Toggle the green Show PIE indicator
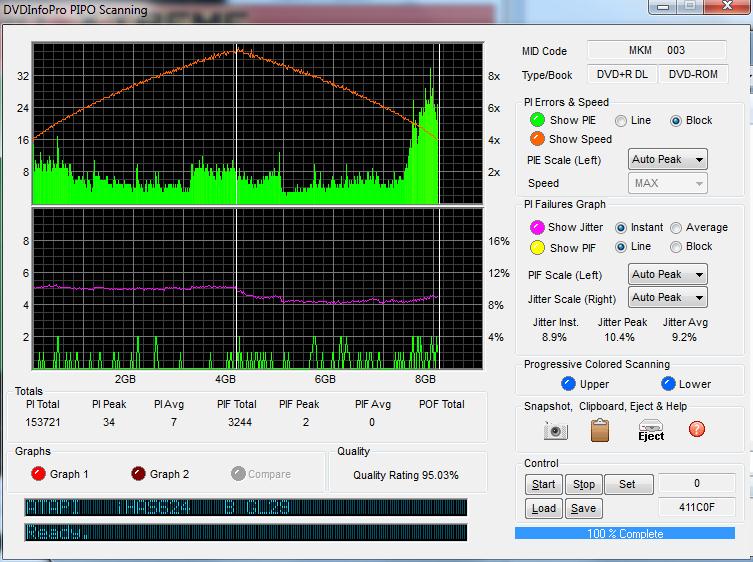753x562 pixels. [537, 120]
